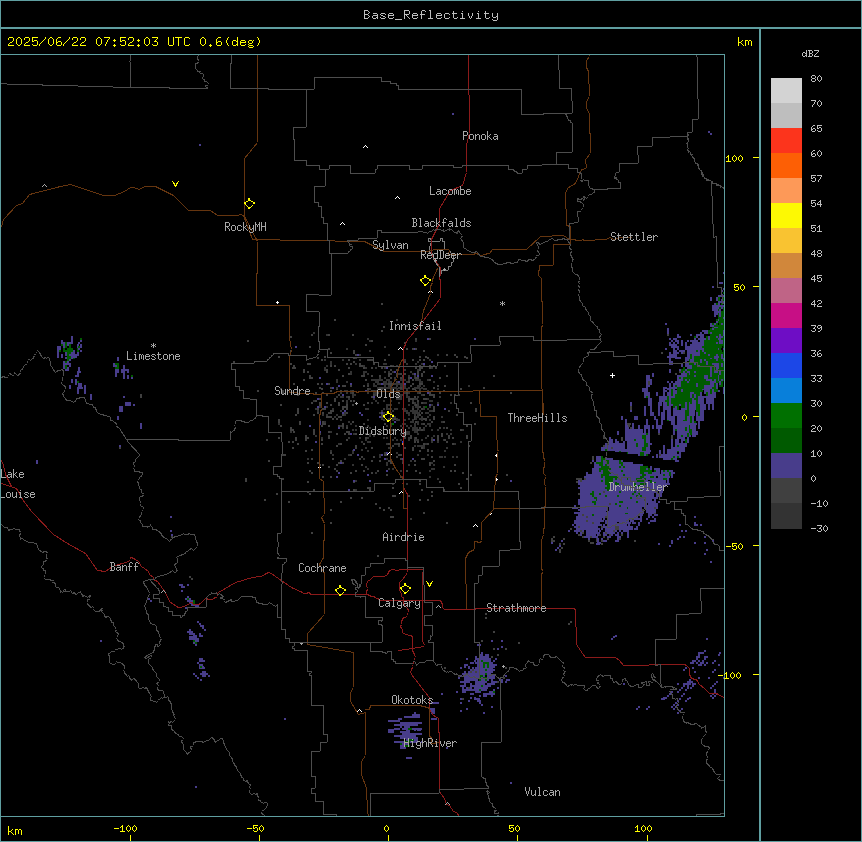
Task: Click the Didsbury town label
Action: click(383, 431)
